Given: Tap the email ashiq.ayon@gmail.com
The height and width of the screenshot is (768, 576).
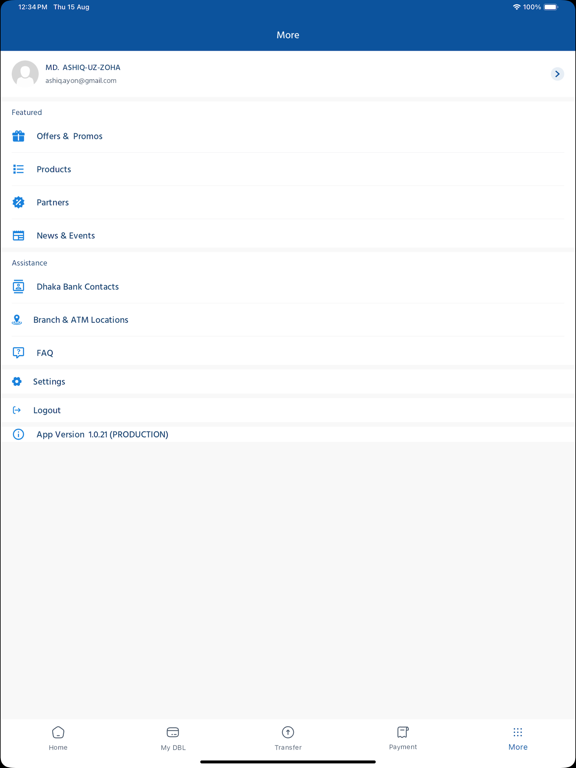Looking at the screenshot, I should 81,81.
